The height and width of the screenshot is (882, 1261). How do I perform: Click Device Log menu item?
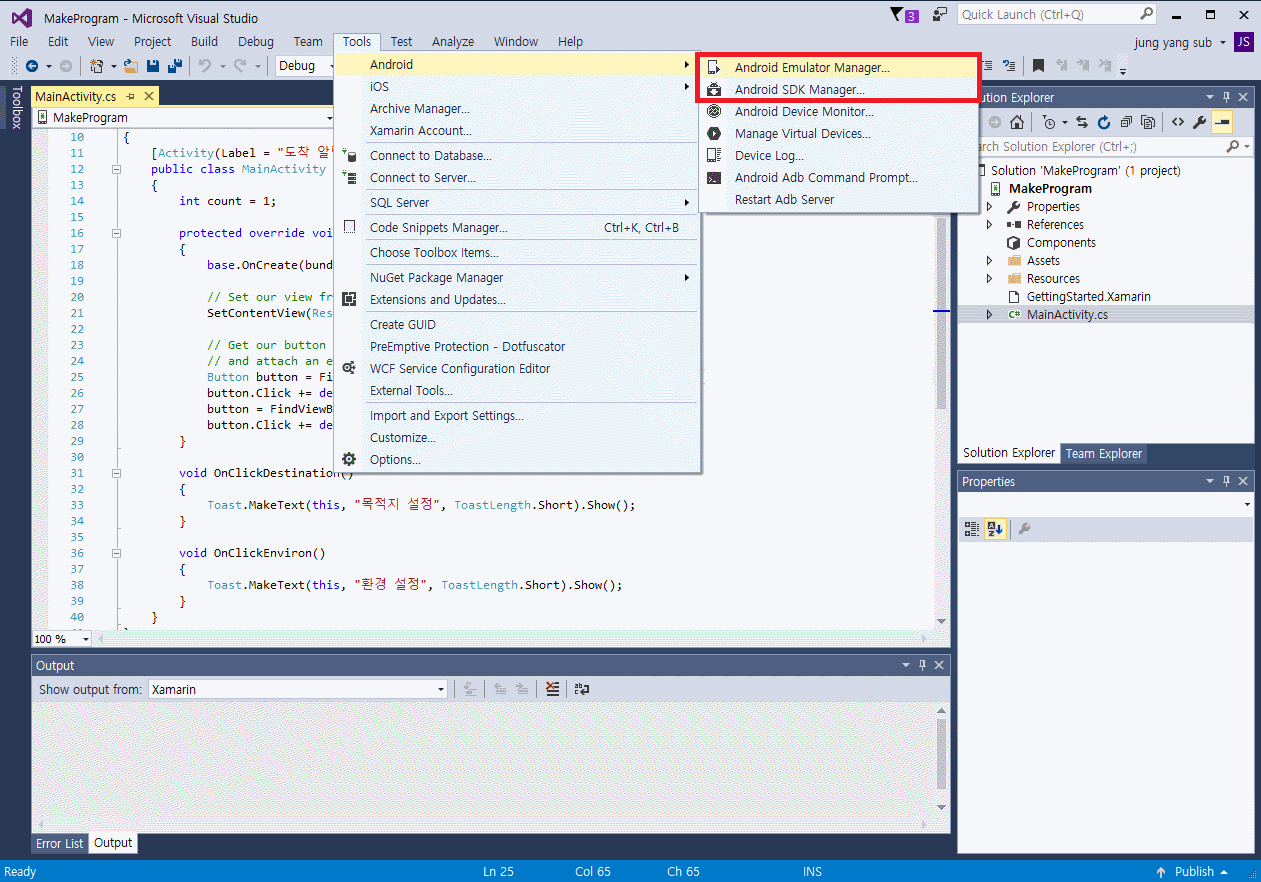click(x=838, y=156)
